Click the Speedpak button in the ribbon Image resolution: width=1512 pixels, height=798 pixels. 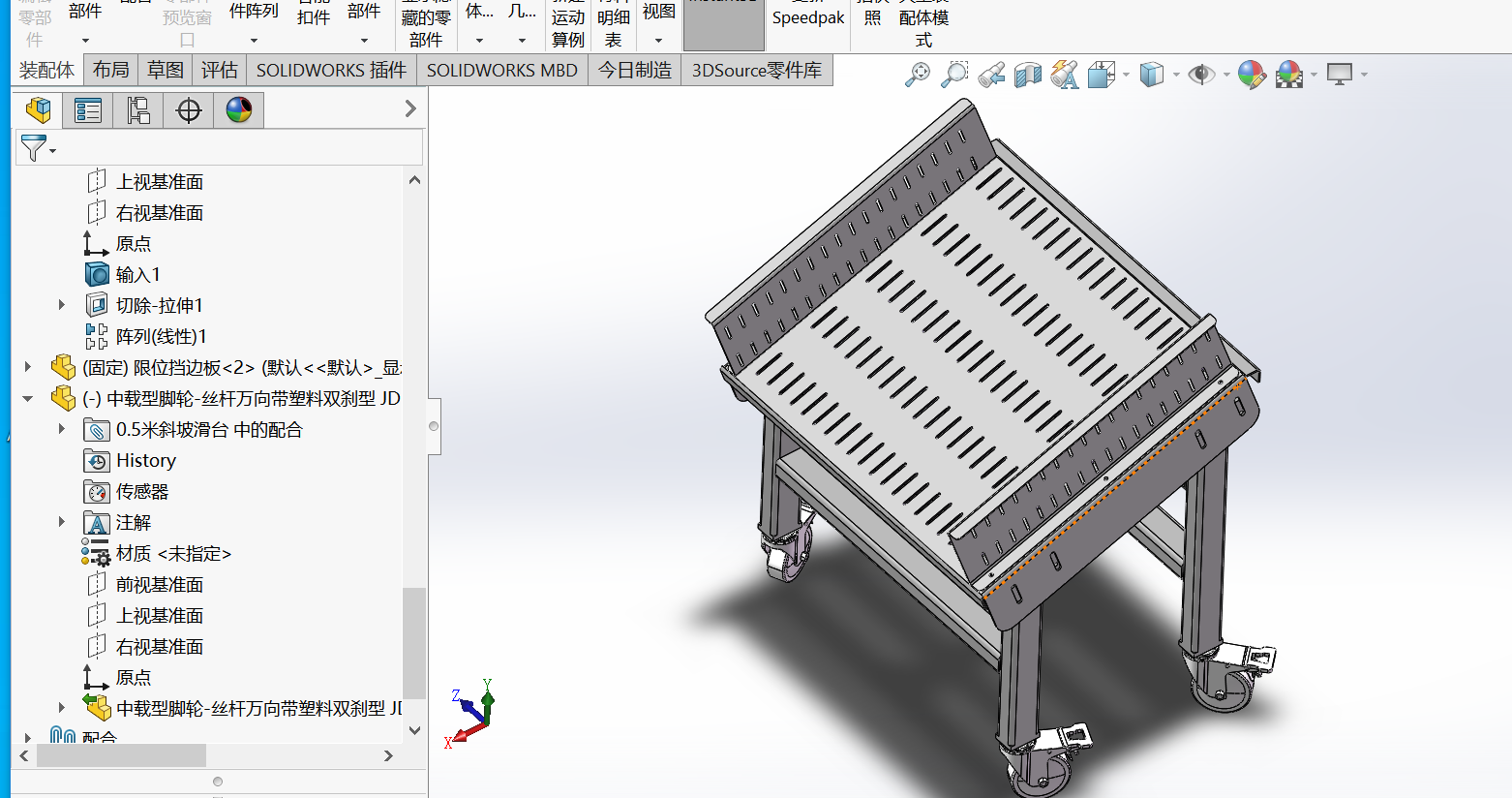click(807, 17)
